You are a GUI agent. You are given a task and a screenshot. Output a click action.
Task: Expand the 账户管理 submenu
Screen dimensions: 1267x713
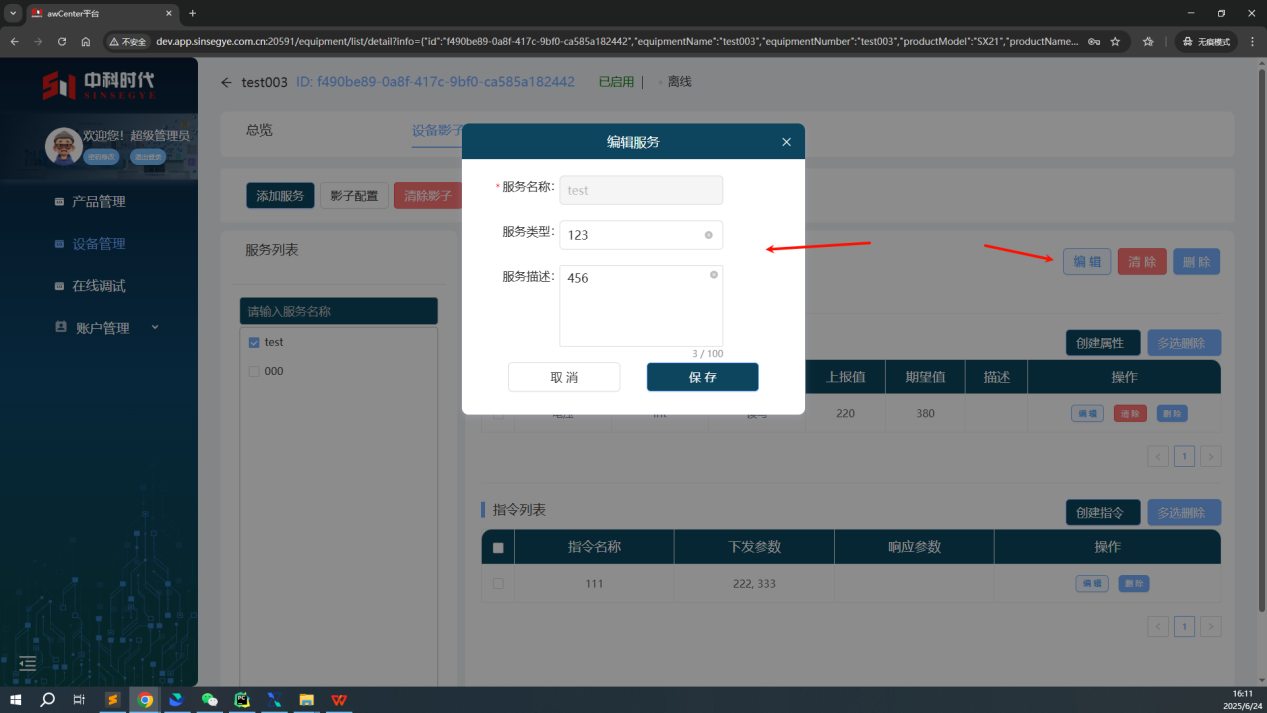(155, 327)
